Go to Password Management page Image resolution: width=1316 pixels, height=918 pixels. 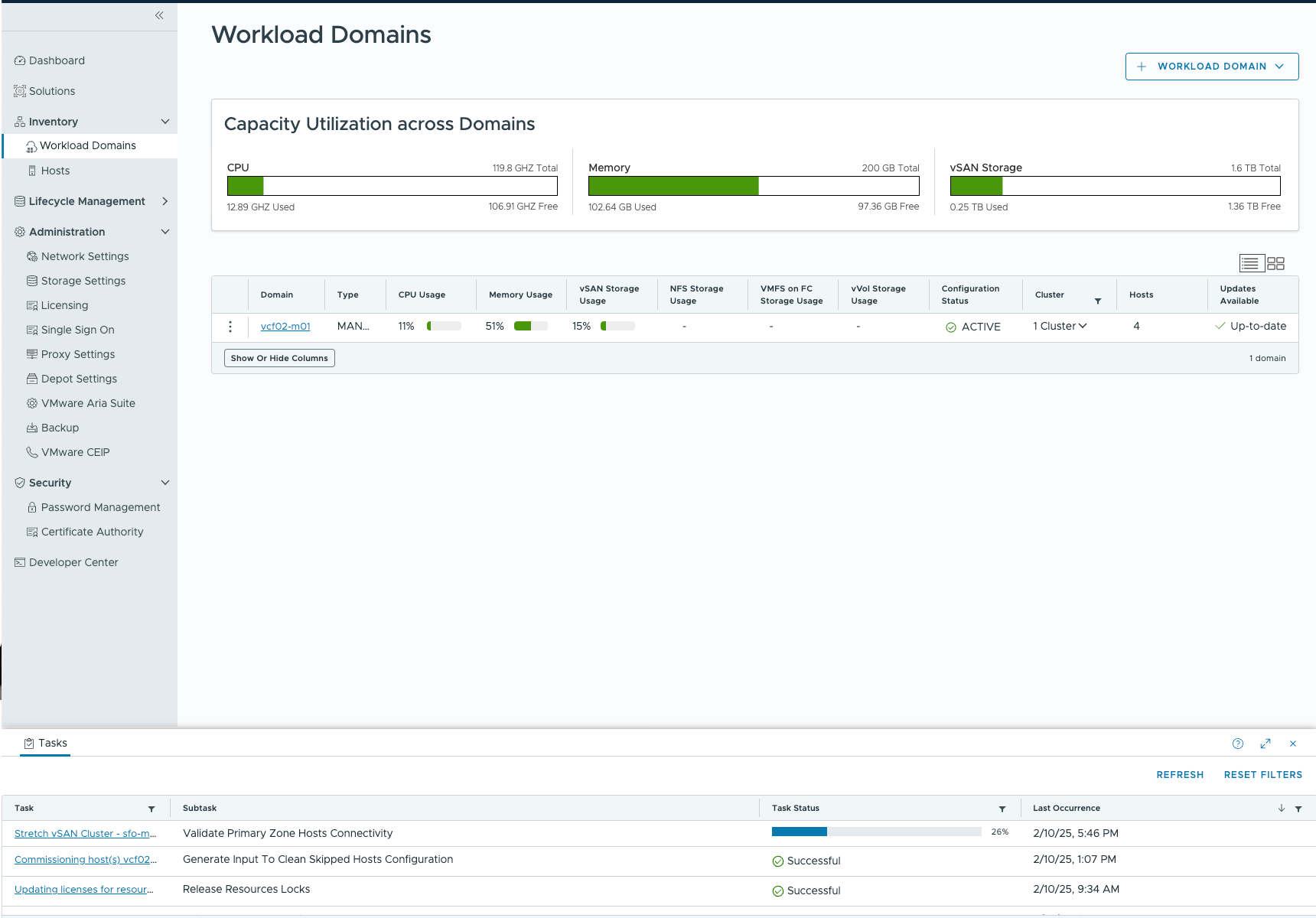(100, 507)
